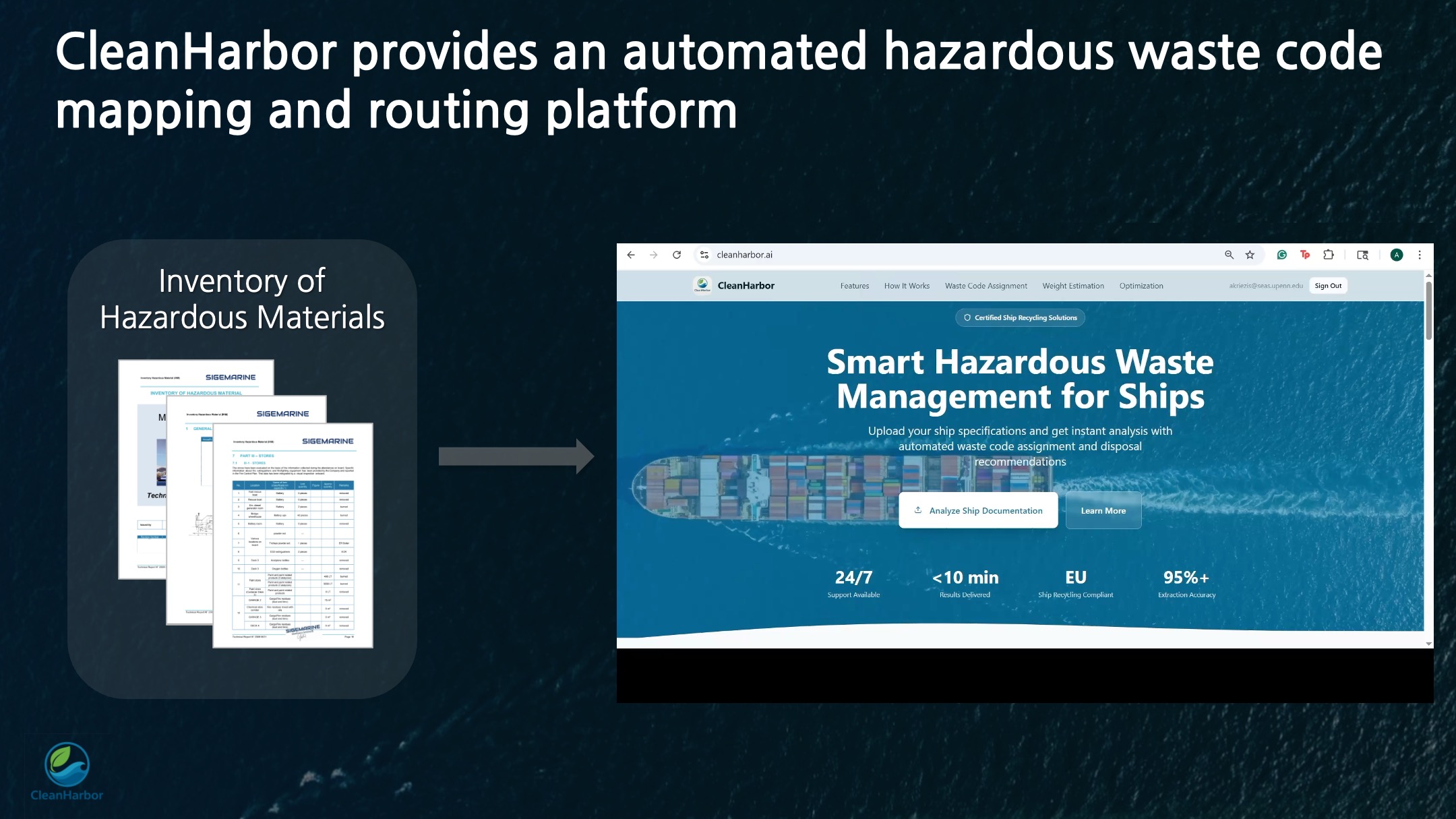Open the Extensions puzzle-piece icon
The image size is (1456, 819).
pyautogui.click(x=1328, y=255)
